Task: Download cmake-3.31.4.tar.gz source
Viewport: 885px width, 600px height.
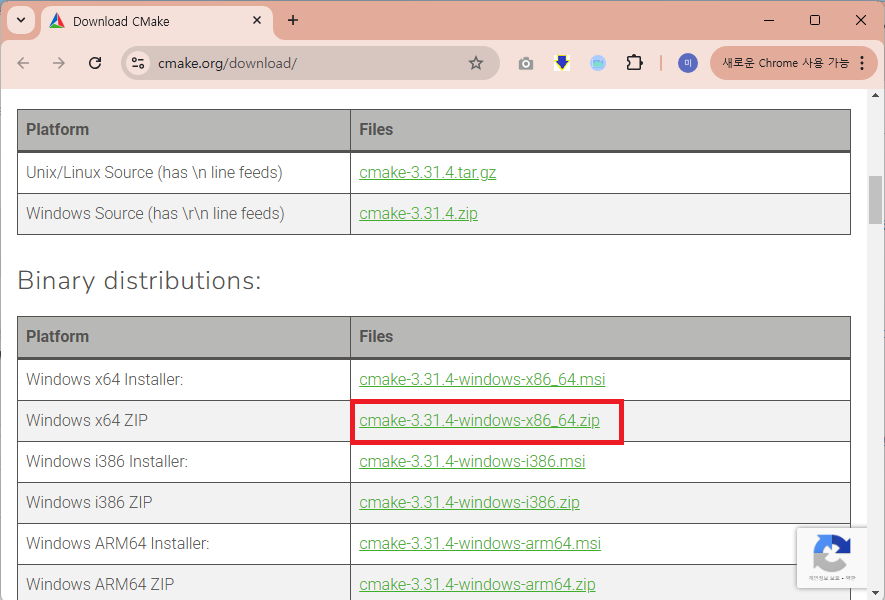Action: pyautogui.click(x=427, y=173)
